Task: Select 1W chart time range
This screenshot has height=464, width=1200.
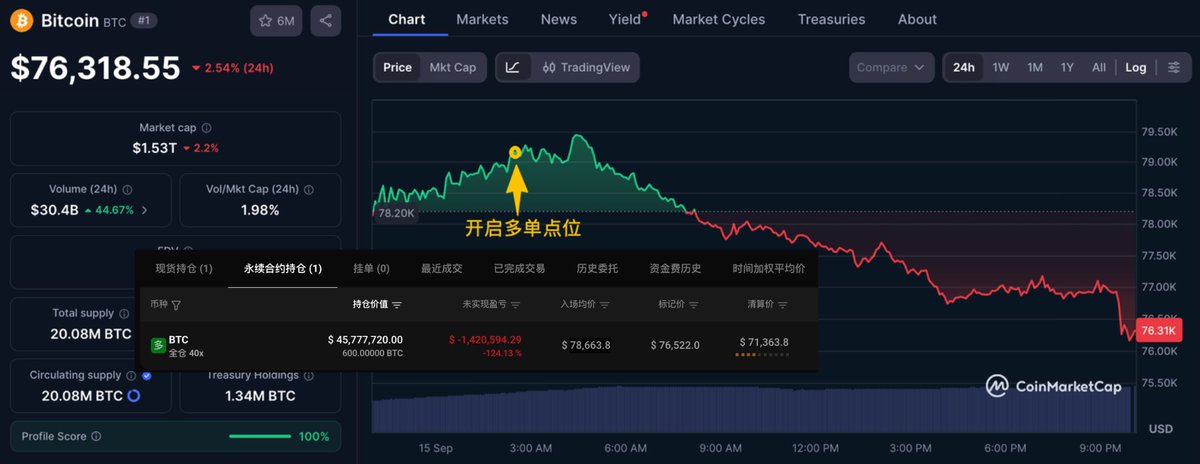Action: pyautogui.click(x=1001, y=67)
